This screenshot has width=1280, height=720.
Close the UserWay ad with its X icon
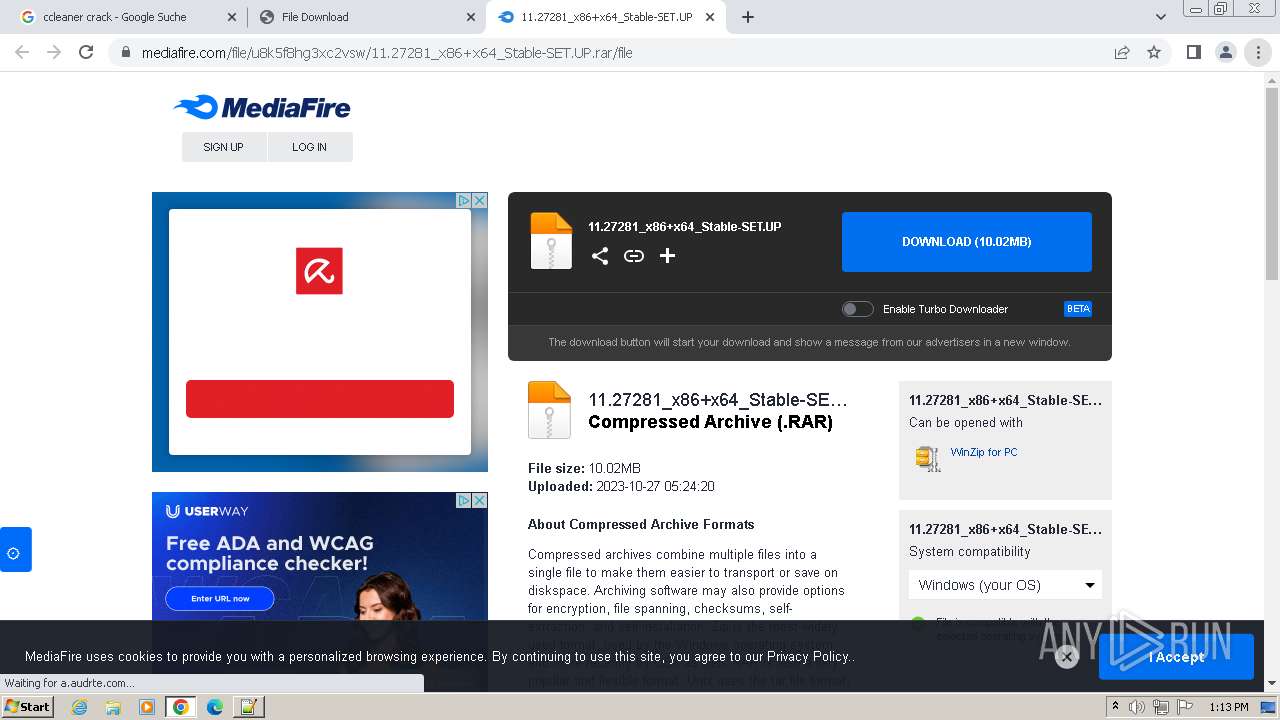[x=480, y=500]
